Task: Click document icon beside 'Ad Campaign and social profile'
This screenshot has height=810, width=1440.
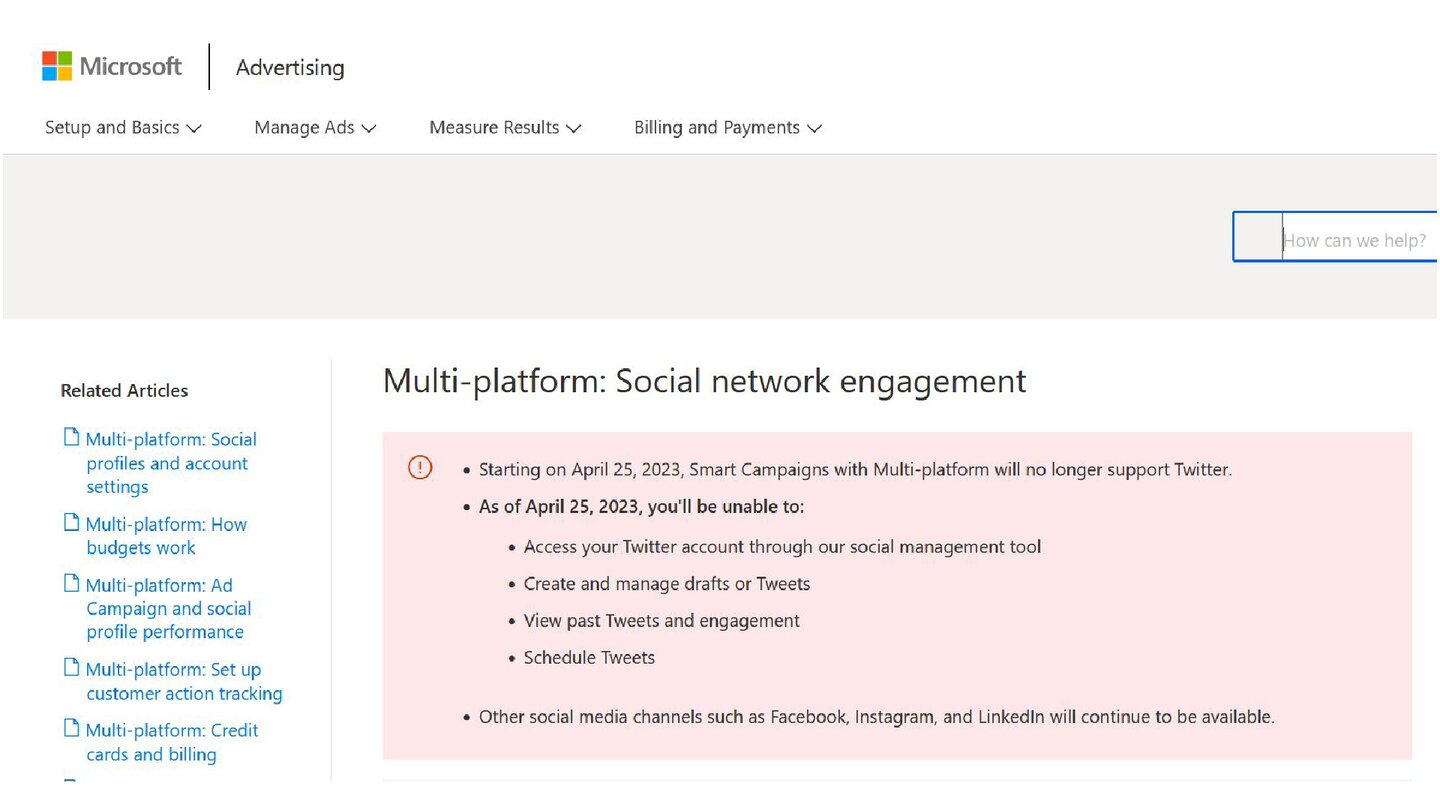Action: pyautogui.click(x=71, y=583)
